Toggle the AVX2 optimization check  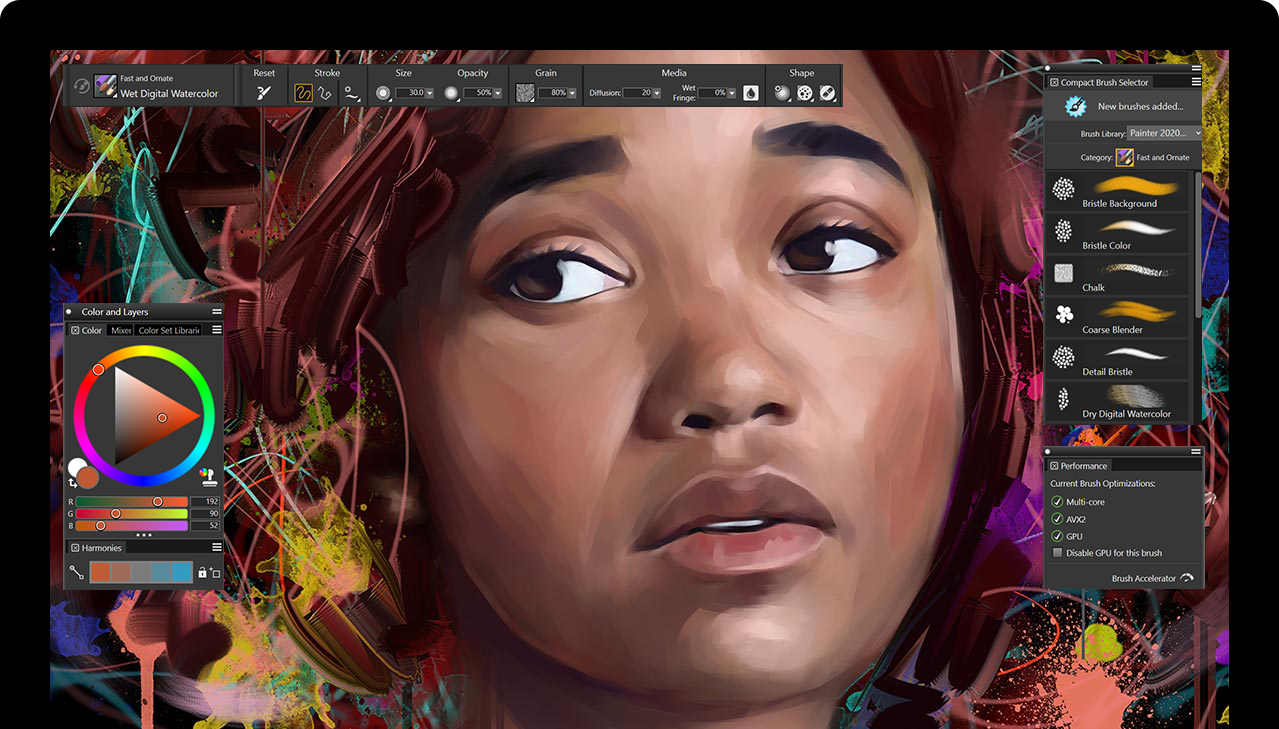point(1057,519)
